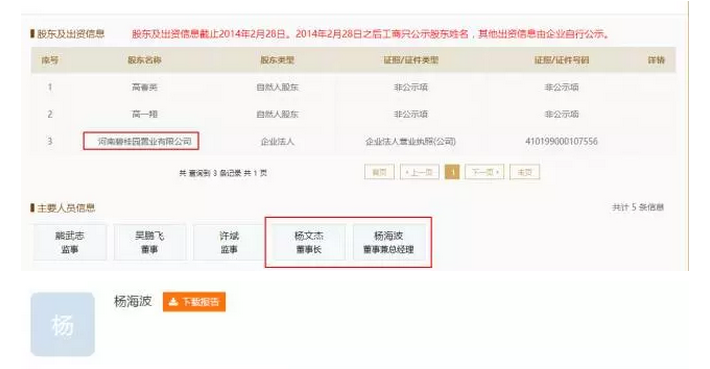The width and height of the screenshot is (710, 369).
Task: Click the 详情 column header
Action: [x=656, y=60]
